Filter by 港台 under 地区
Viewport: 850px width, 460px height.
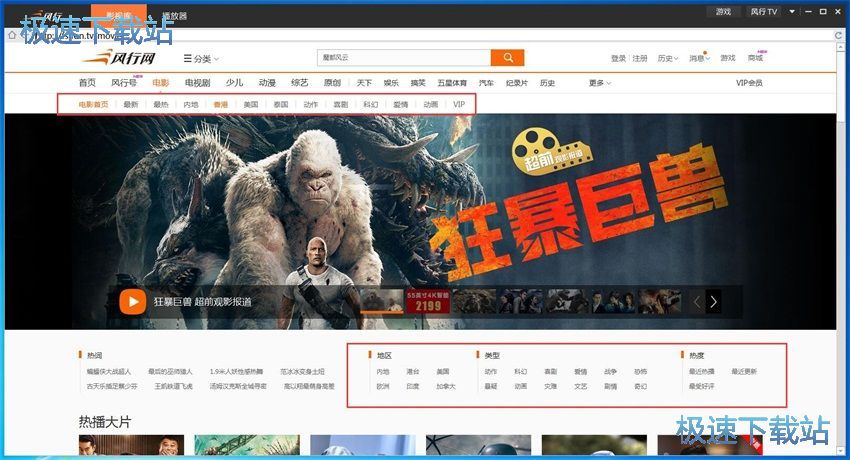[x=413, y=372]
